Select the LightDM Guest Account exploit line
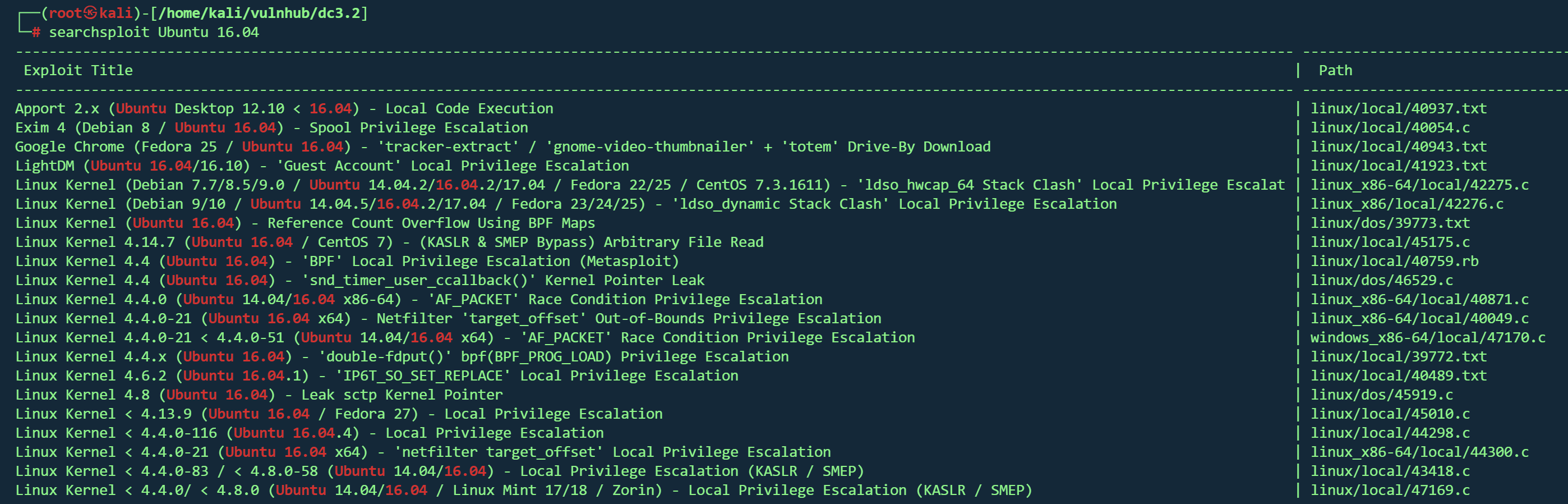 click(x=321, y=166)
